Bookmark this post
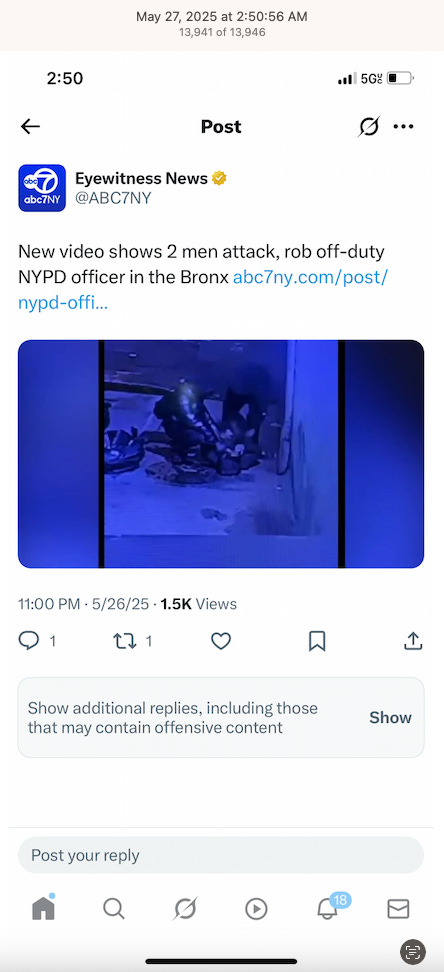 pyautogui.click(x=317, y=640)
